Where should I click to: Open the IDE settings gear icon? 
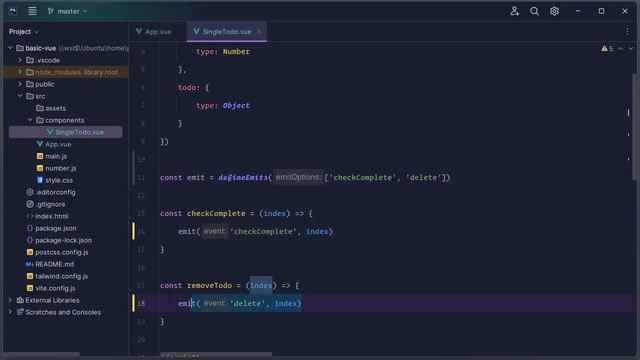[554, 11]
